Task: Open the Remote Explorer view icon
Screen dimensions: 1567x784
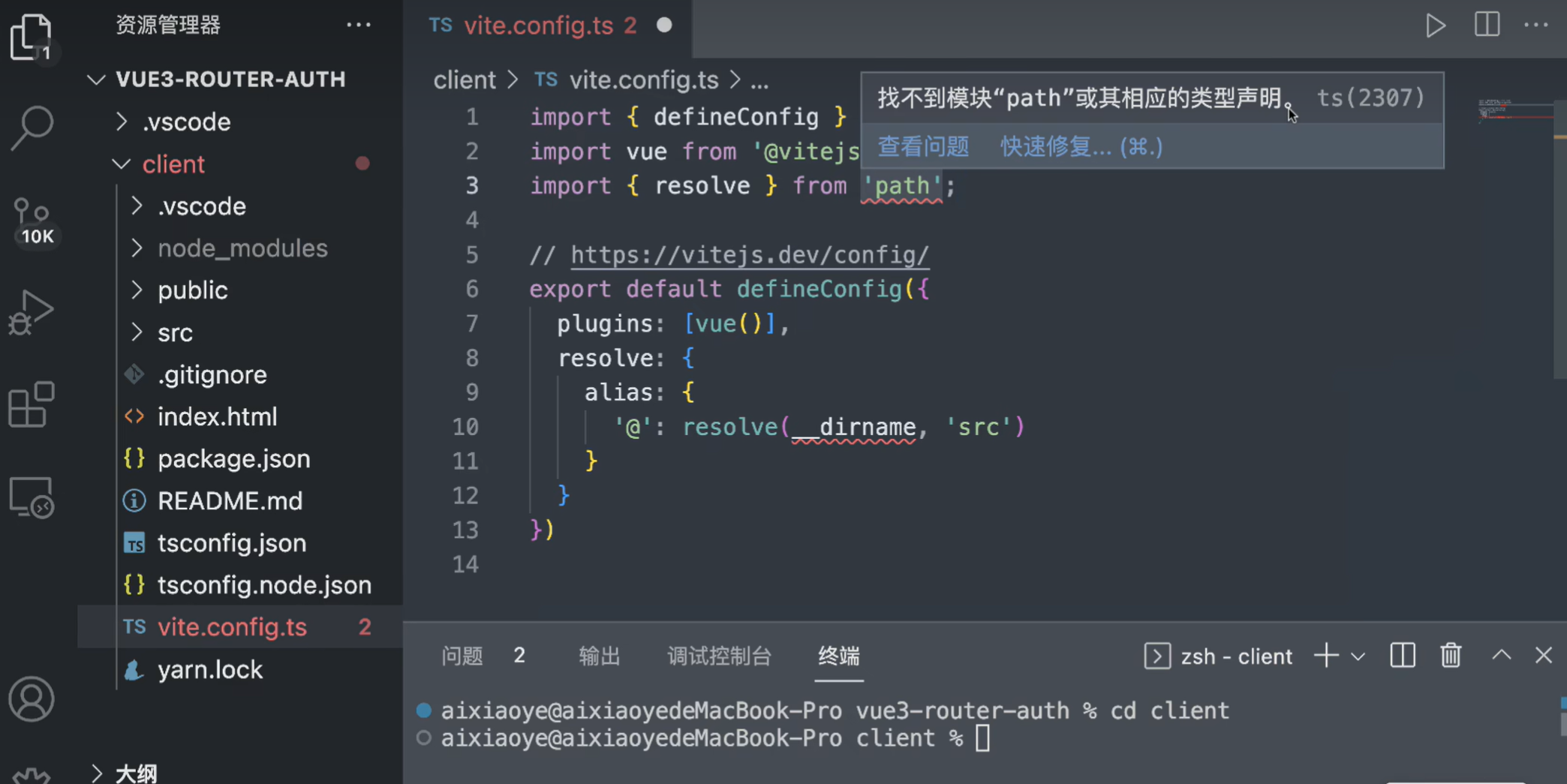Action: pyautogui.click(x=32, y=497)
